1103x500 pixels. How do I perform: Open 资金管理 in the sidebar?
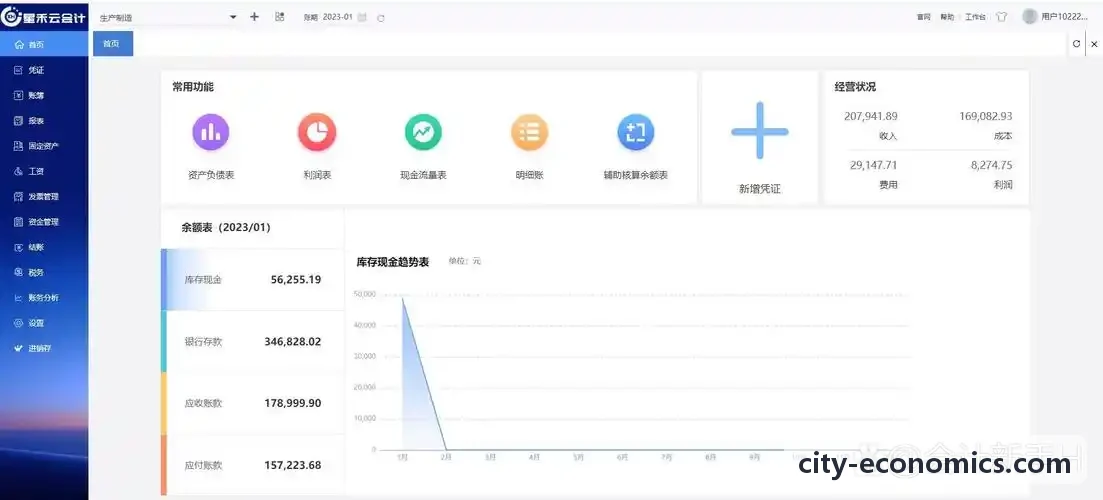[44, 222]
